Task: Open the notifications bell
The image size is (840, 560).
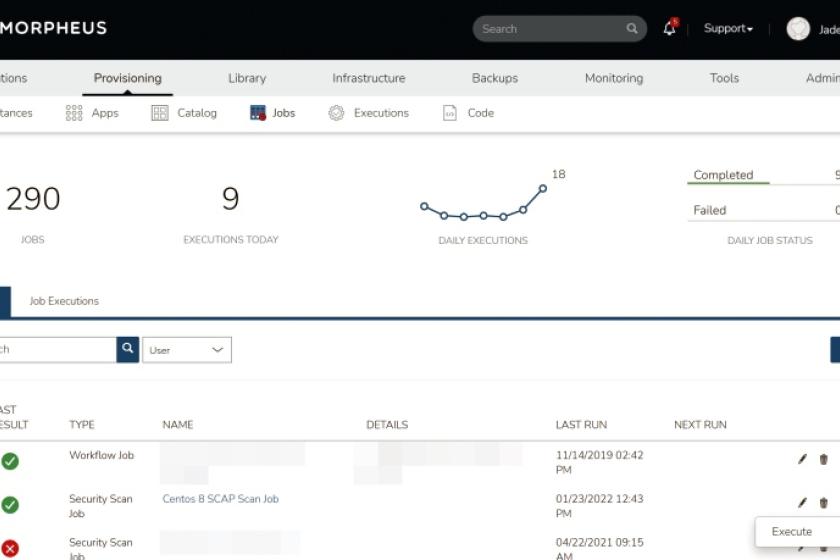Action: click(670, 28)
